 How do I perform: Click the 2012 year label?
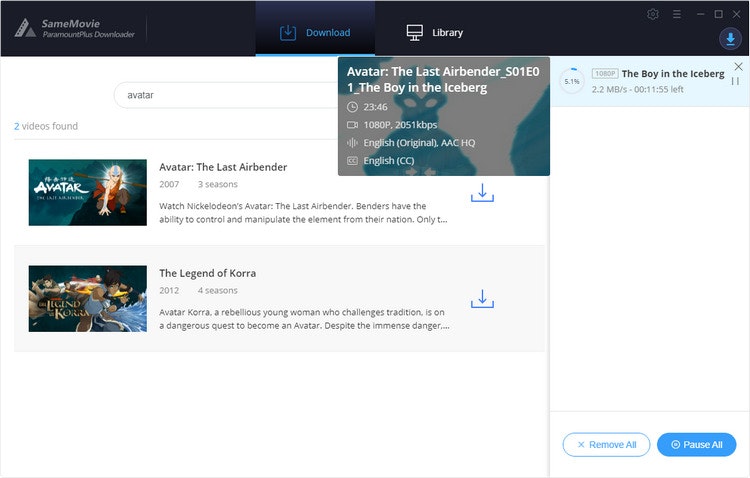point(169,290)
